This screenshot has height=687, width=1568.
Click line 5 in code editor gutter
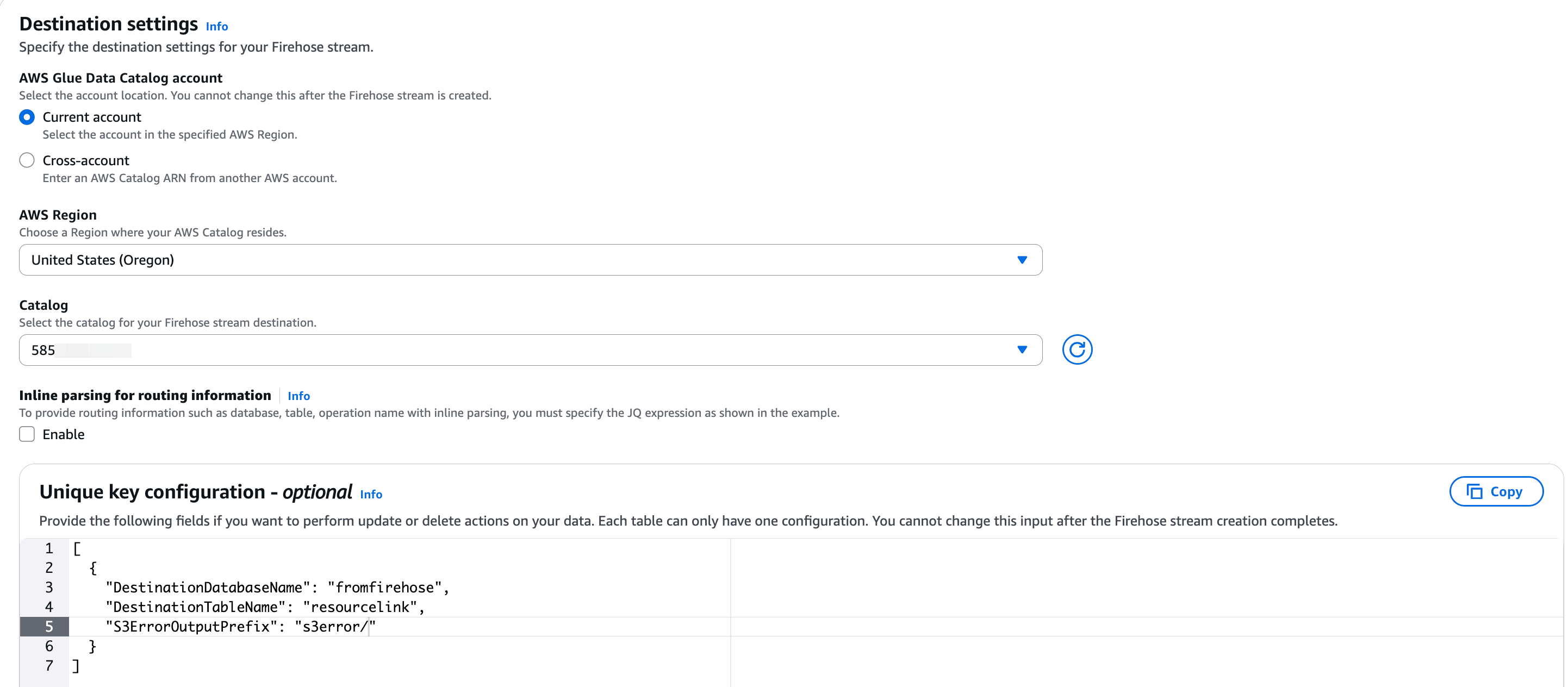(x=49, y=626)
